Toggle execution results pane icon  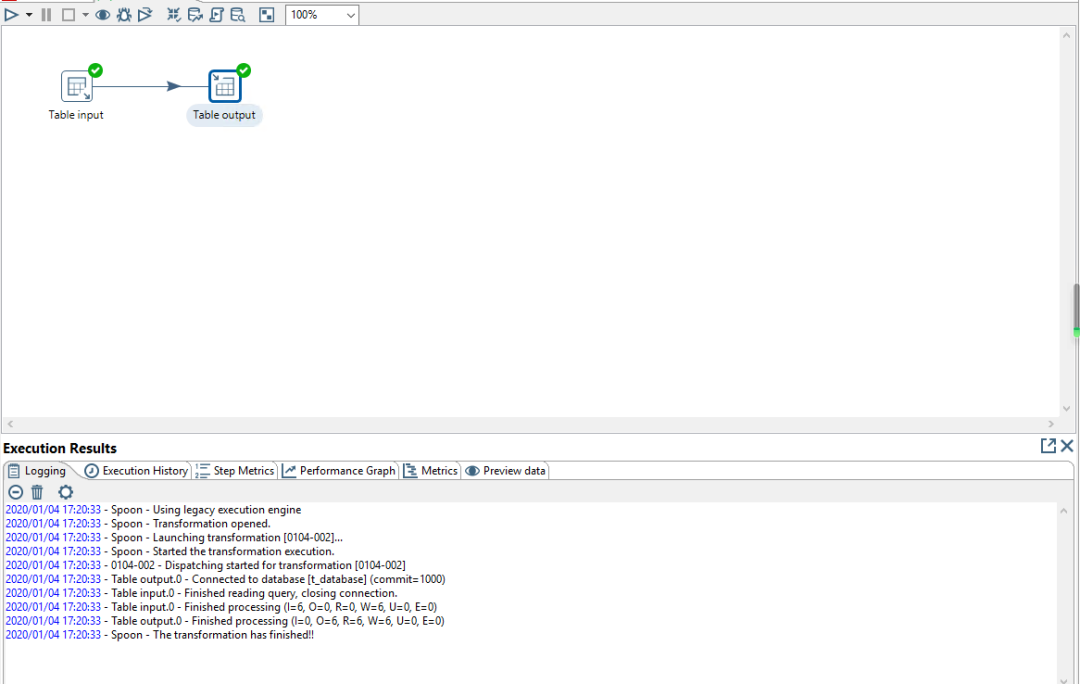pos(267,14)
